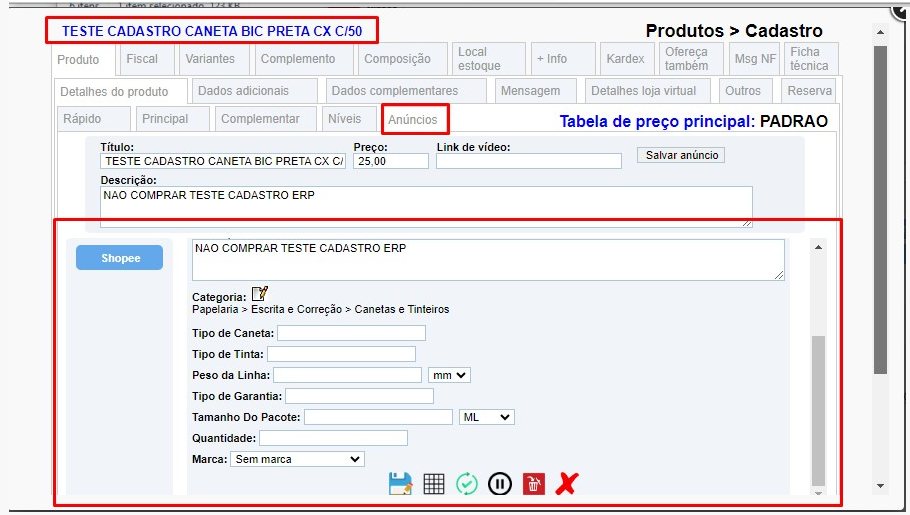Open the Composição tab

[x=402, y=59]
